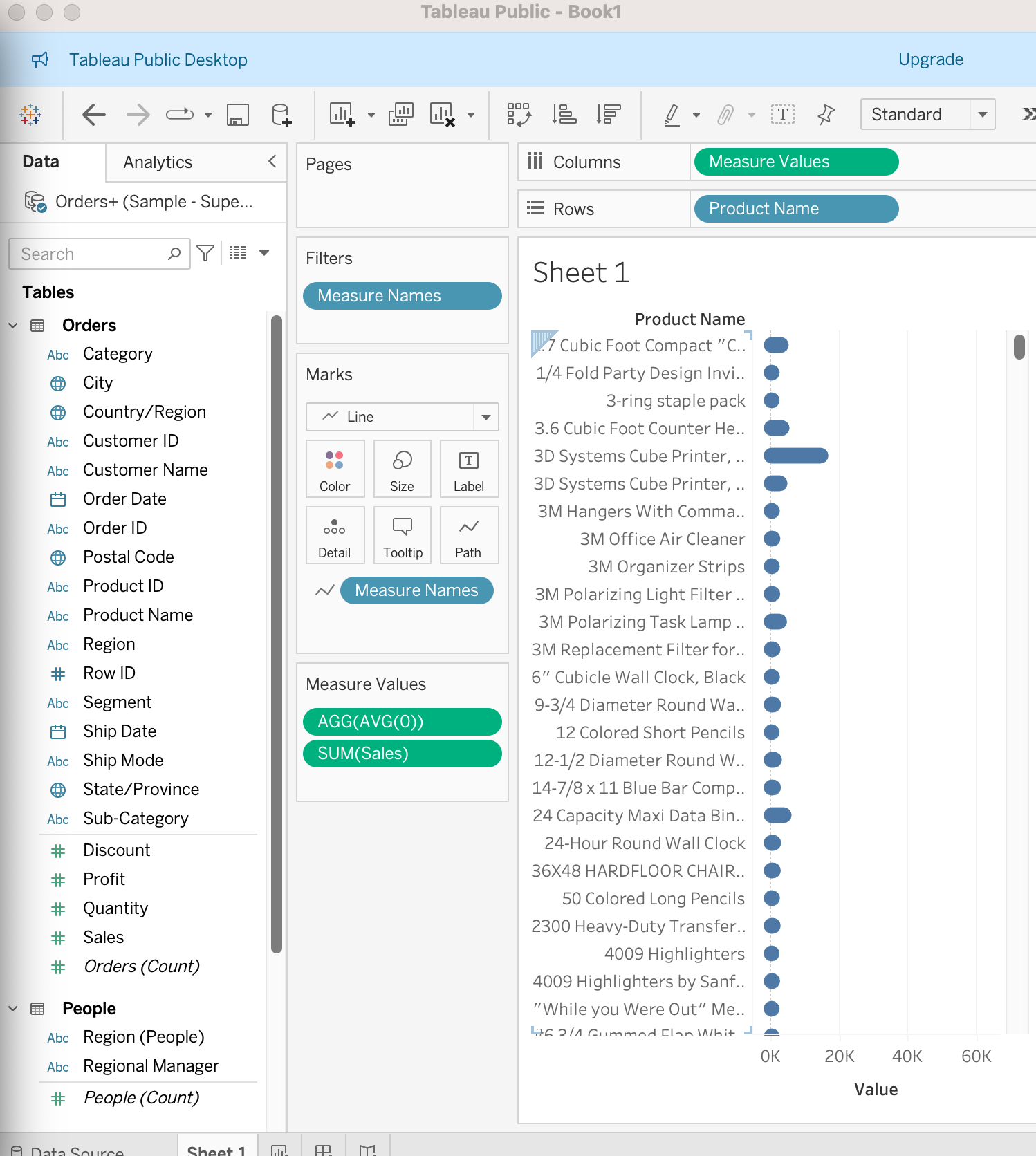Click the Redo forward arrow

[138, 114]
